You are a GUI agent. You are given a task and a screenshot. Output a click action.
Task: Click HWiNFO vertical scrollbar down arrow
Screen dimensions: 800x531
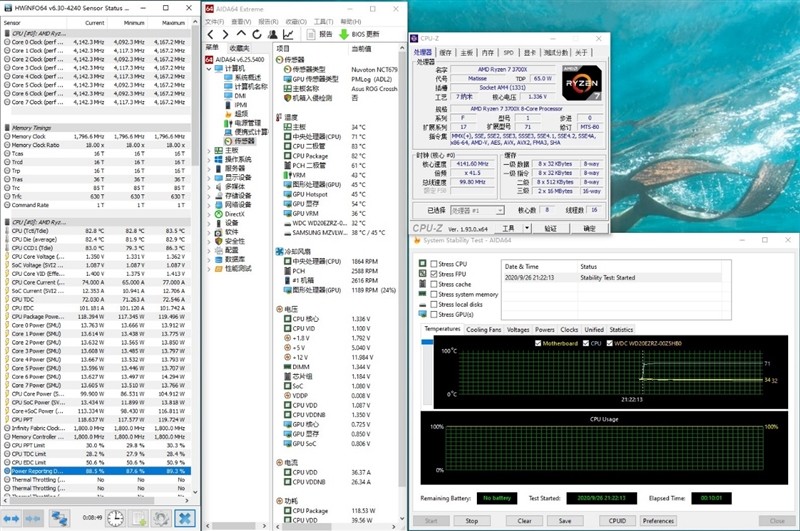coord(195,492)
